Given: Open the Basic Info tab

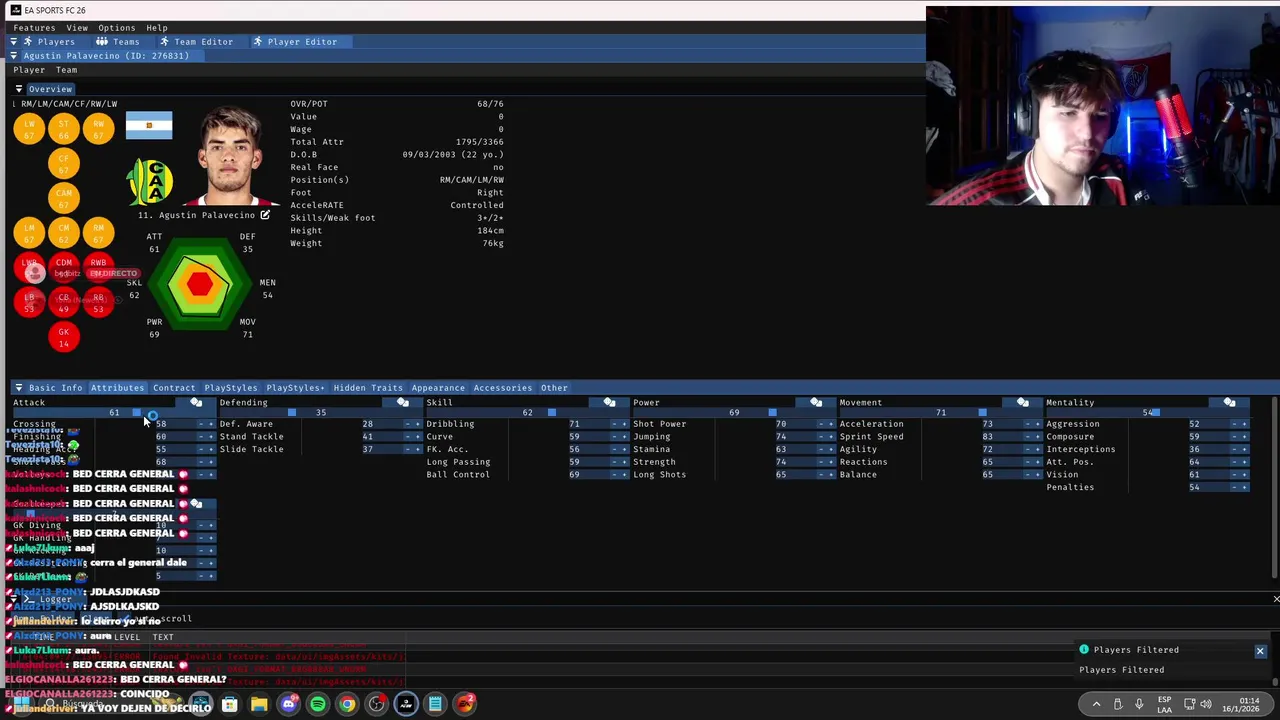Looking at the screenshot, I should [x=55, y=388].
